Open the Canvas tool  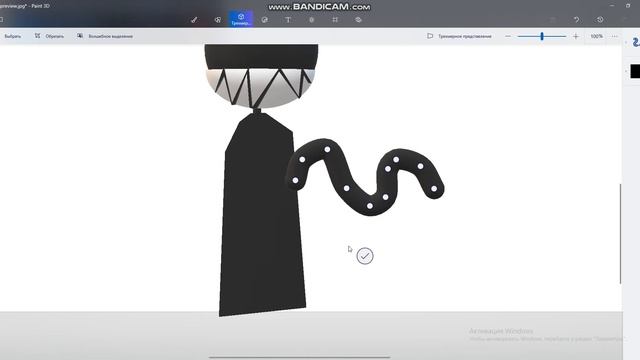point(335,20)
